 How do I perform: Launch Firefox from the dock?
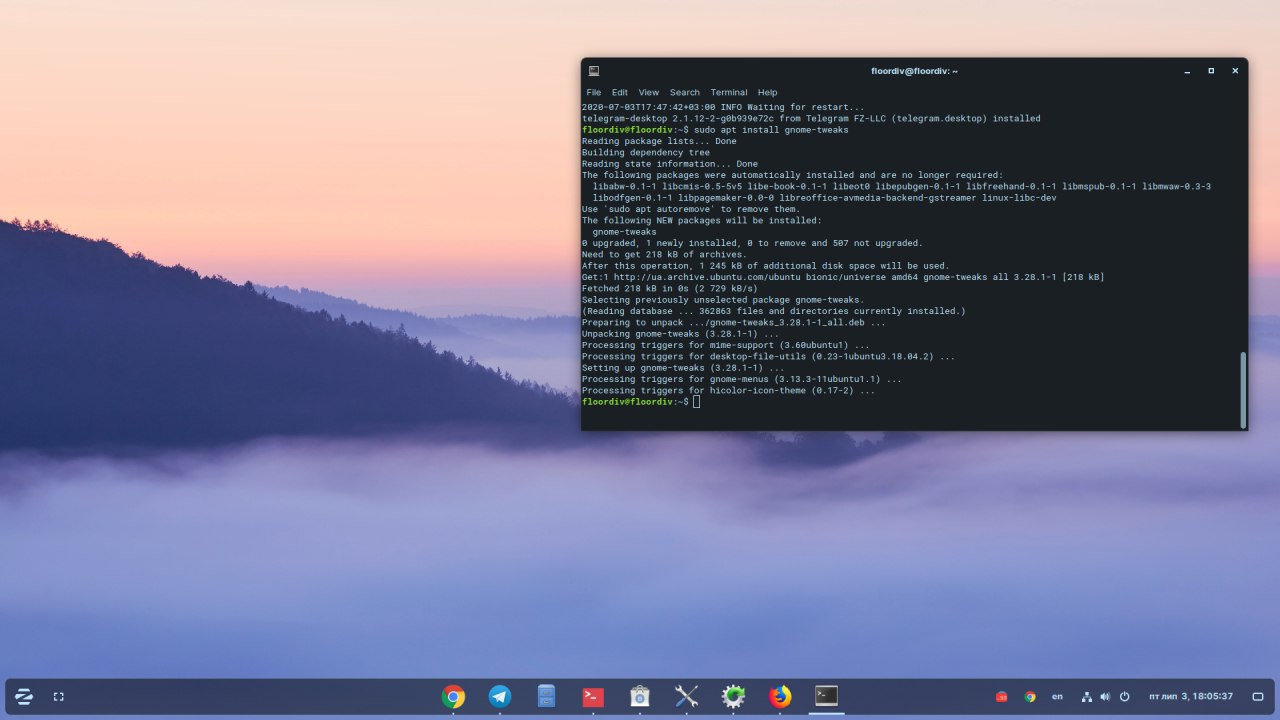point(780,697)
